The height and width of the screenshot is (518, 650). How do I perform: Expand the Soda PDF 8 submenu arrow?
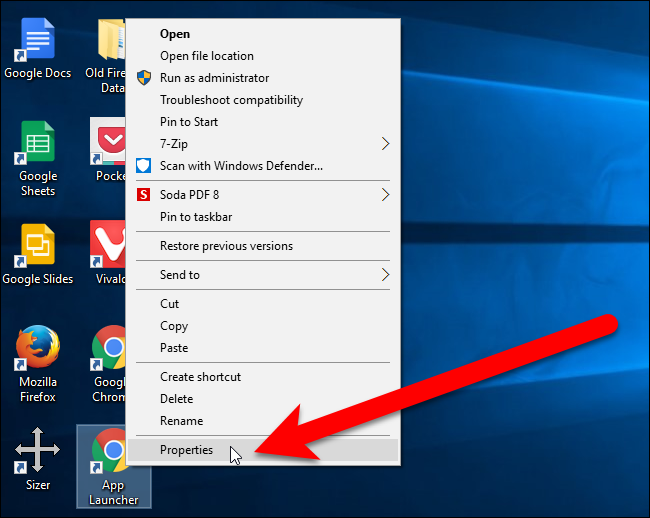tap(386, 195)
